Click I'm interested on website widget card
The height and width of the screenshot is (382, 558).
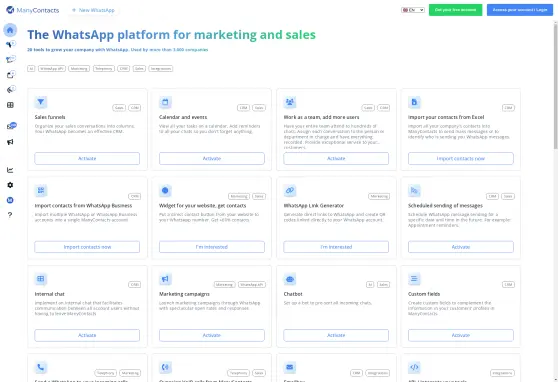[212, 247]
